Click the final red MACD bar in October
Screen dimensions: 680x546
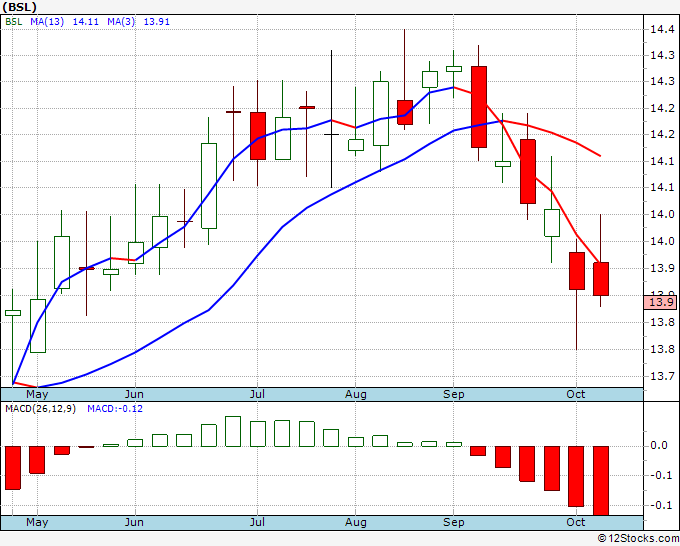coord(601,481)
